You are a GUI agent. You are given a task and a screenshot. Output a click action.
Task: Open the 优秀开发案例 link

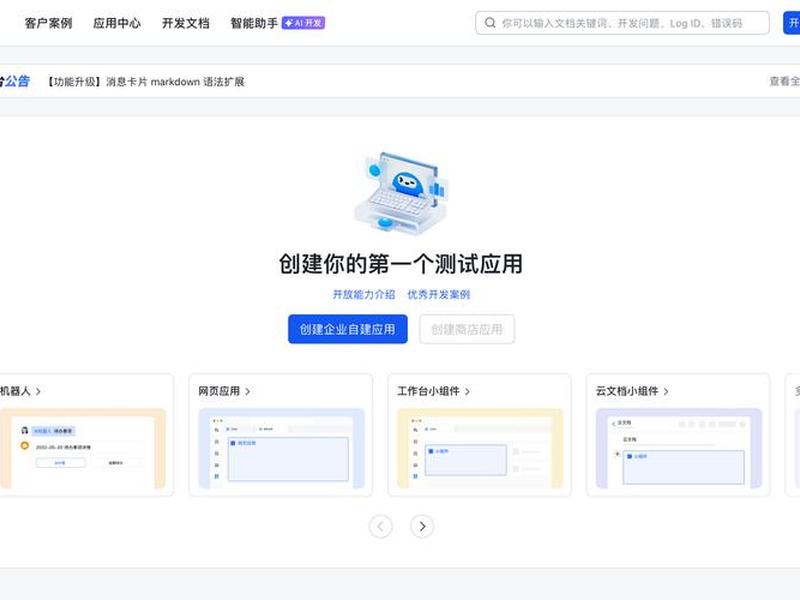(439, 294)
